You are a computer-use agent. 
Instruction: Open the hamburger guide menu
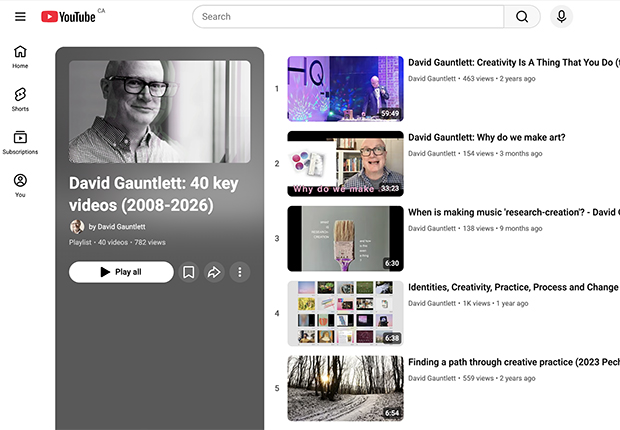(x=20, y=17)
